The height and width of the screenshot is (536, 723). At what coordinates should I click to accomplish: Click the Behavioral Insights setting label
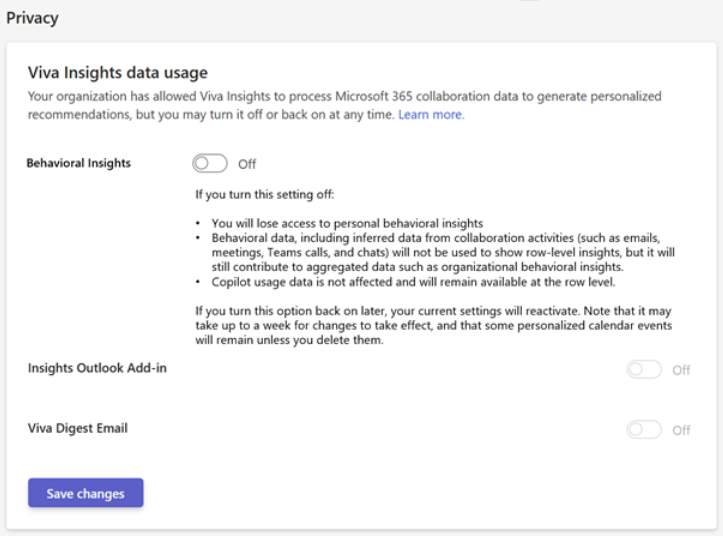[78, 163]
